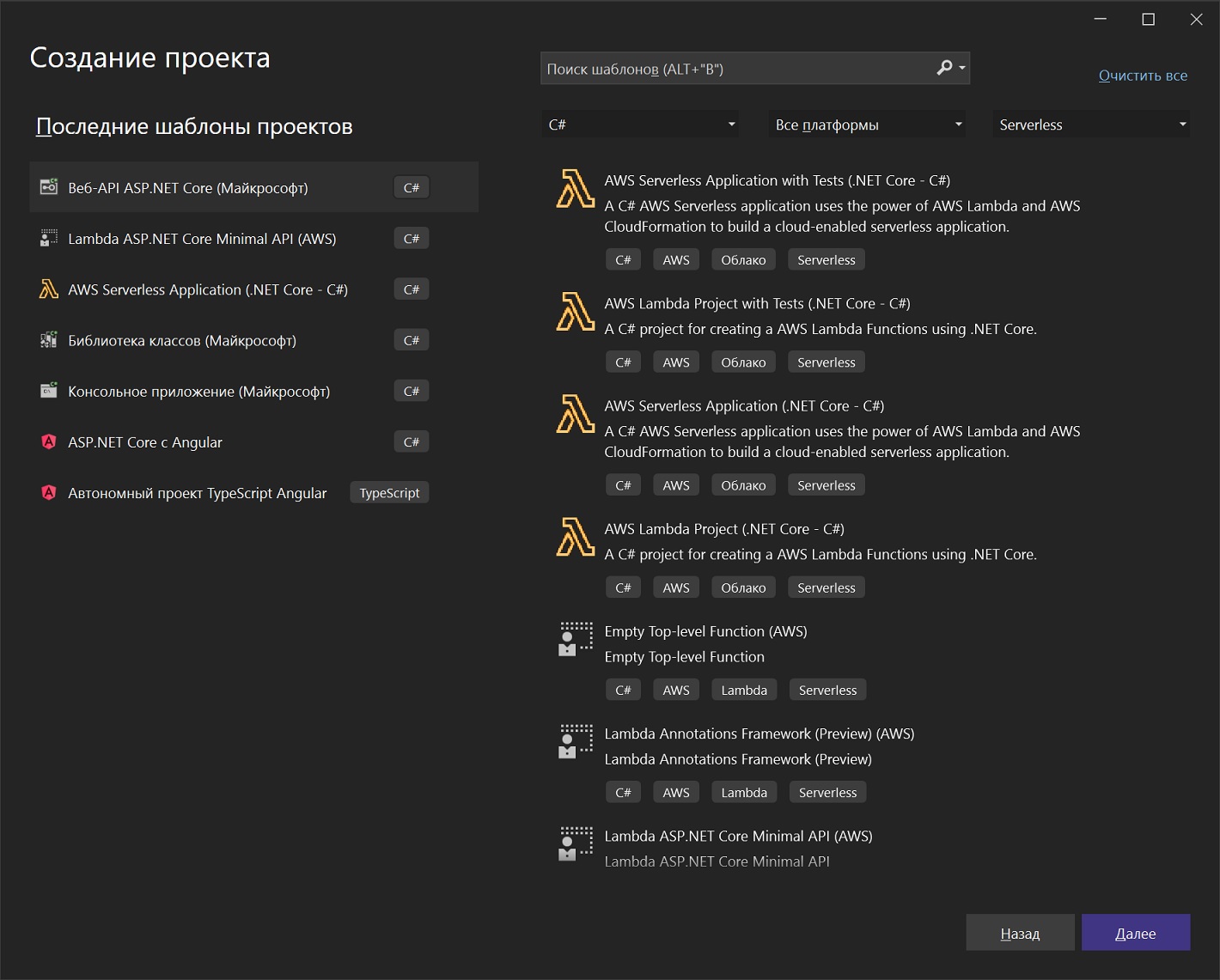
Task: Select Lambda Annotations Framework (Preview) (AWS) title
Action: tap(759, 733)
